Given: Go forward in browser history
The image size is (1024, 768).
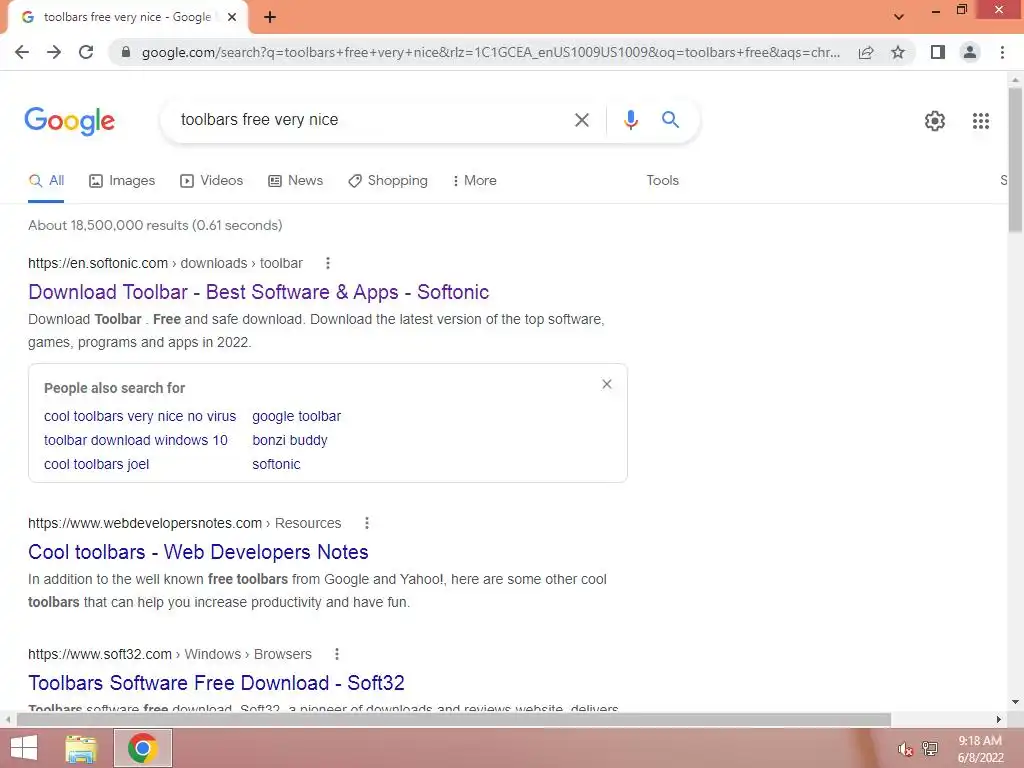Looking at the screenshot, I should 54,52.
